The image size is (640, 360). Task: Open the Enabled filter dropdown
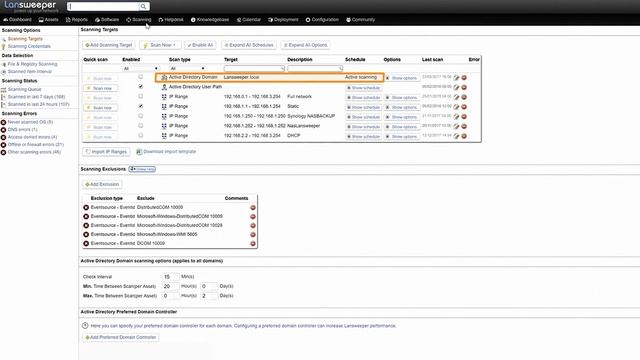[141, 69]
